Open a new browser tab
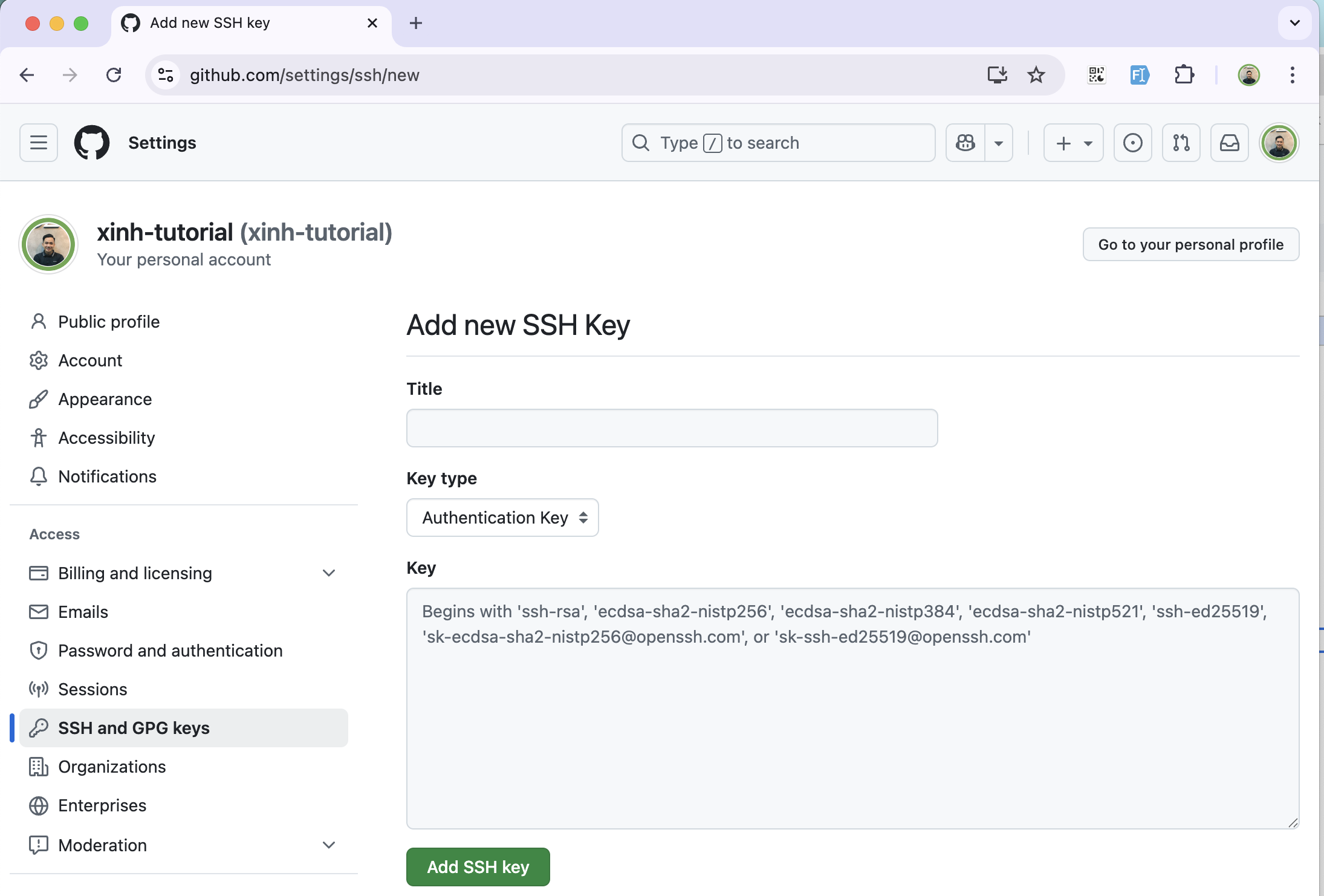The width and height of the screenshot is (1324, 896). pos(416,23)
